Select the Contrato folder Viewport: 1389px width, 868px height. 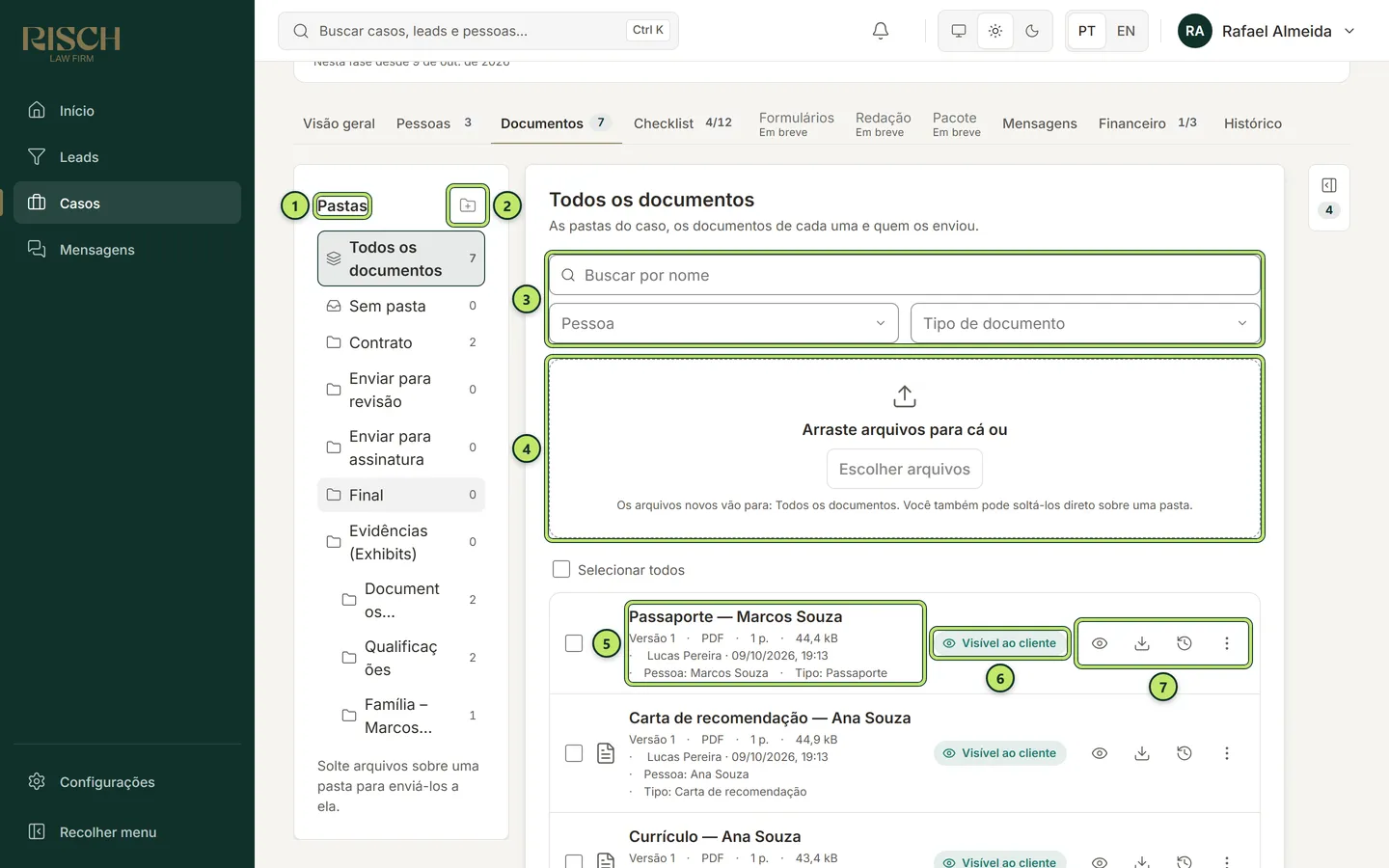[401, 342]
